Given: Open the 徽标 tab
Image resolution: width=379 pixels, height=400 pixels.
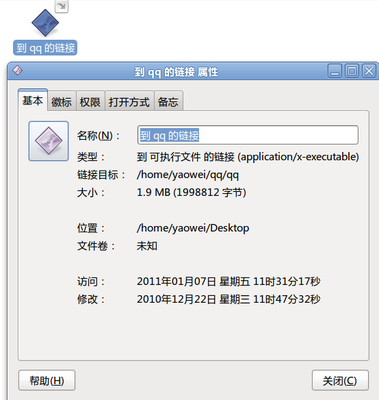Looking at the screenshot, I should (x=62, y=102).
